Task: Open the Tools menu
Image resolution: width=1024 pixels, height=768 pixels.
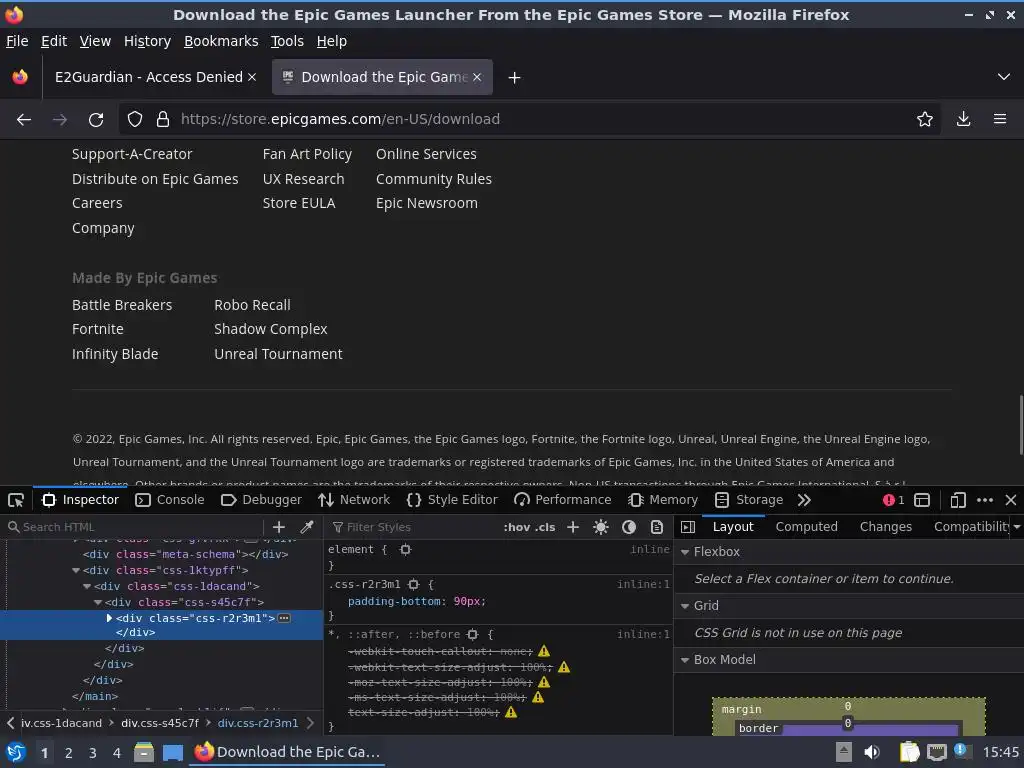Action: (287, 41)
